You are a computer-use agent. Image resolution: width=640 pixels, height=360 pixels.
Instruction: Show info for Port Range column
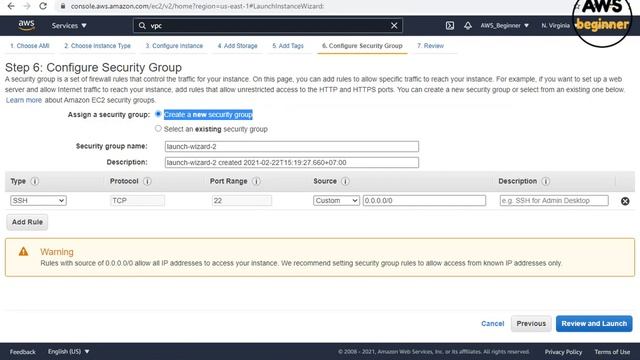pos(256,181)
